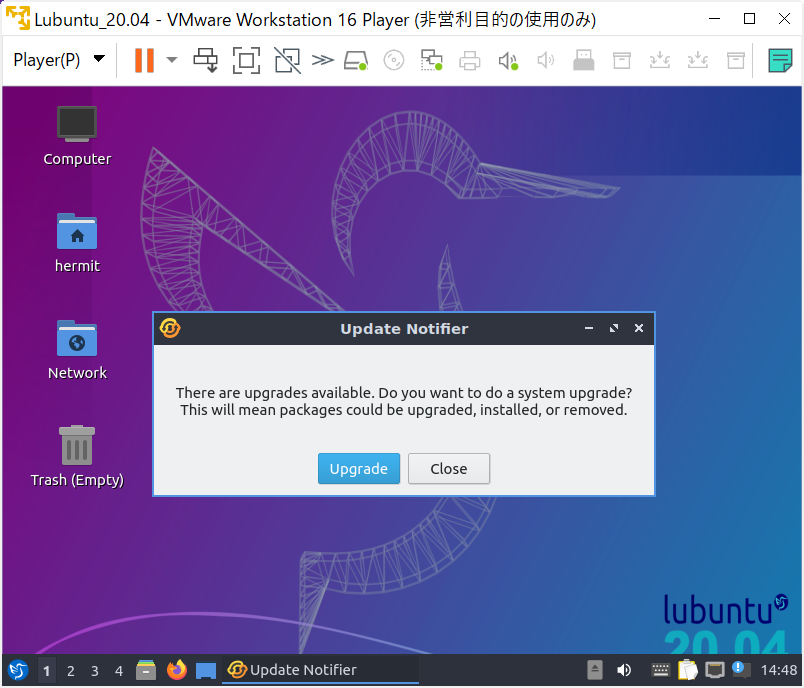Open the clipboard manager tray icon

[x=688, y=670]
